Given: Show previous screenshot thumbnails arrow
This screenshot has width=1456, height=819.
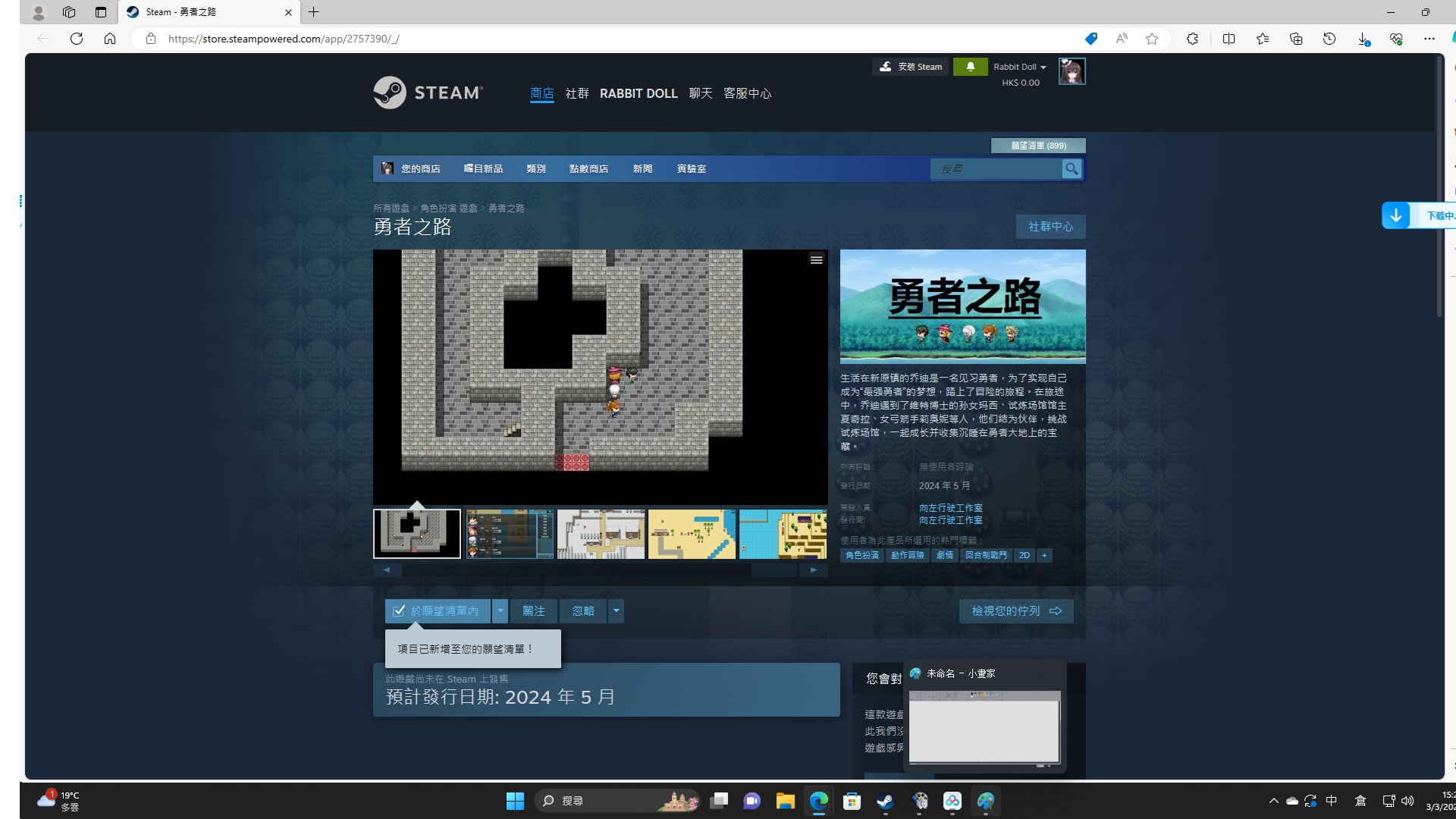Looking at the screenshot, I should click(387, 570).
